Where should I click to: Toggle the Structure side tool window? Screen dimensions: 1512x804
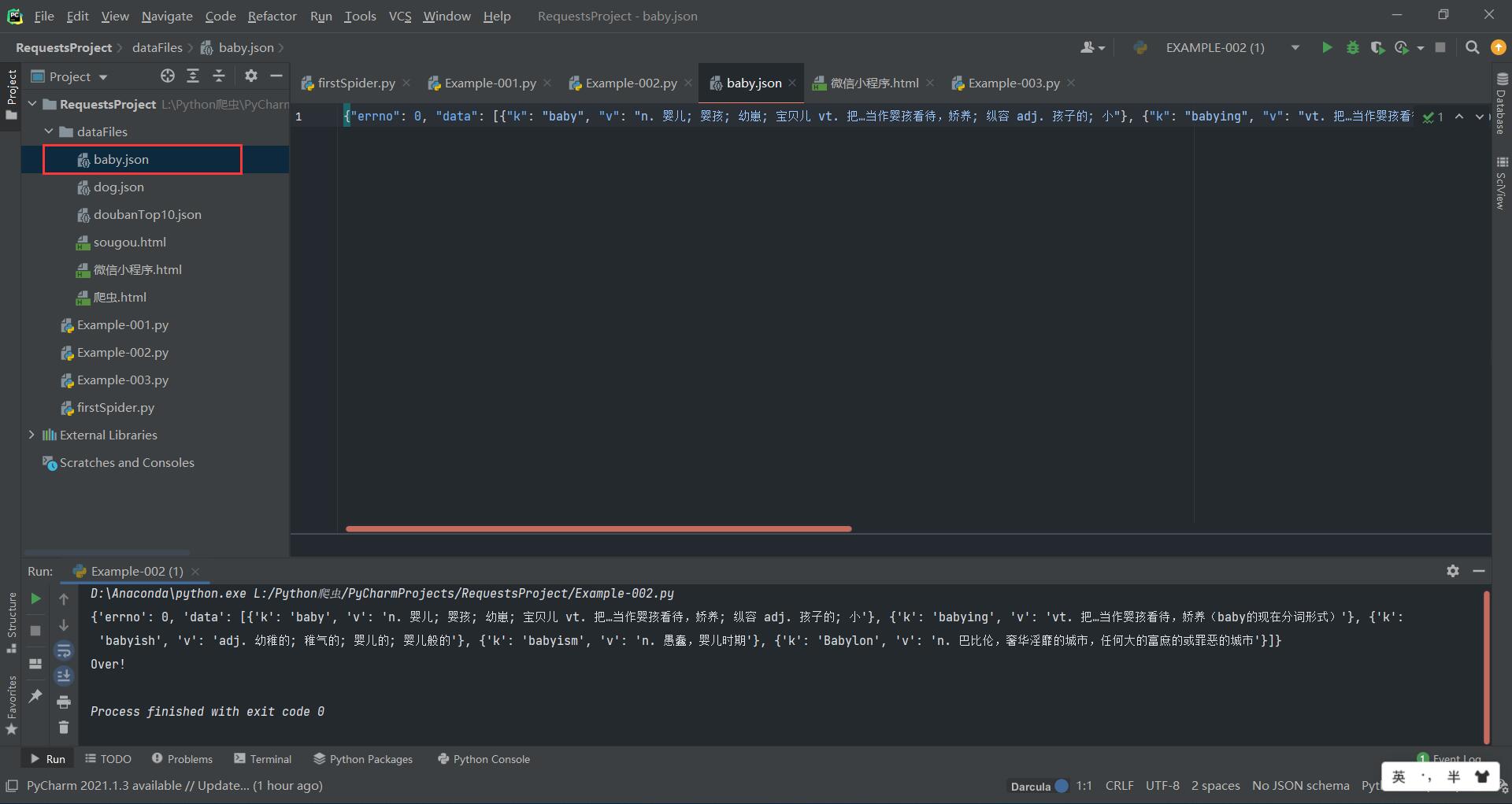coord(11,622)
